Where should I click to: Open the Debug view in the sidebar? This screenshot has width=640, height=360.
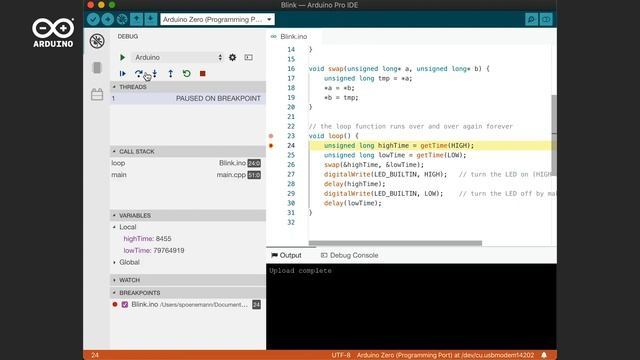coord(97,41)
